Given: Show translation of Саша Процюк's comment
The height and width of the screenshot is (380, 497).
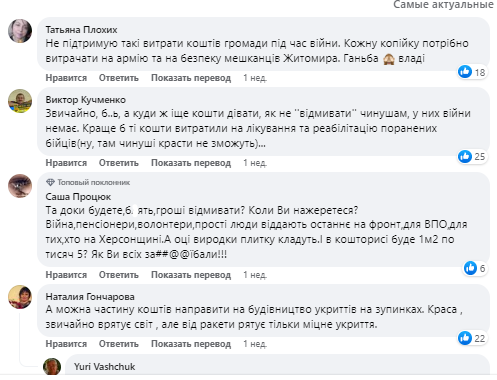Looking at the screenshot, I should [x=191, y=275].
